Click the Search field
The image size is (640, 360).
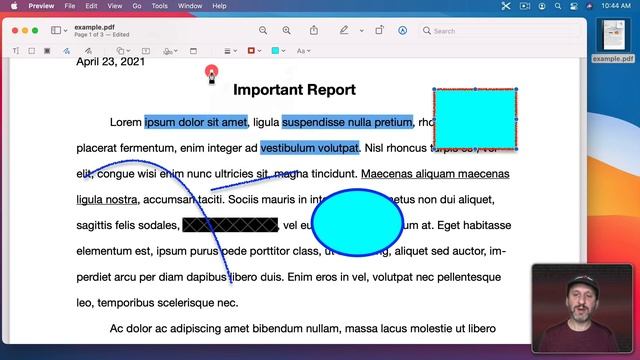(x=500, y=31)
